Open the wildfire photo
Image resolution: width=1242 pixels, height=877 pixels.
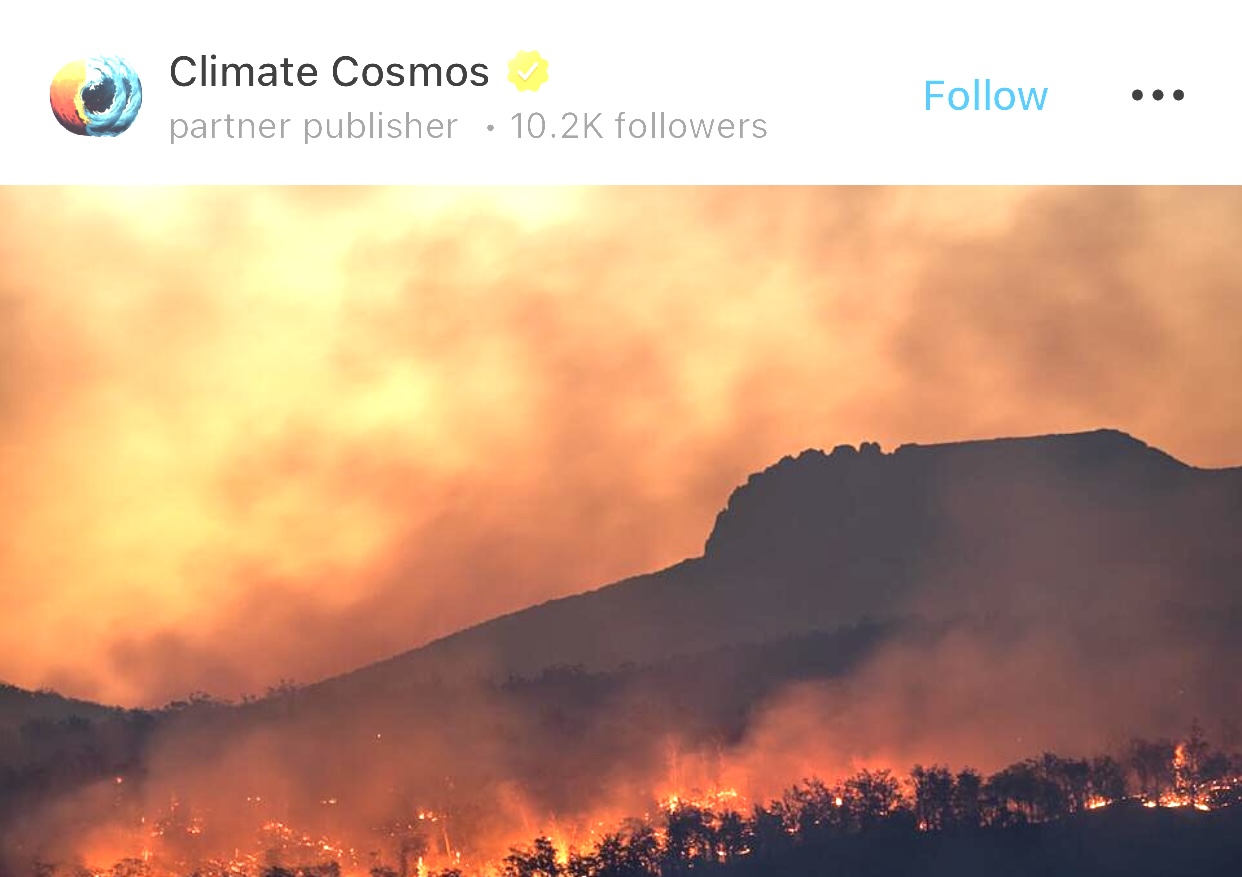pyautogui.click(x=621, y=531)
